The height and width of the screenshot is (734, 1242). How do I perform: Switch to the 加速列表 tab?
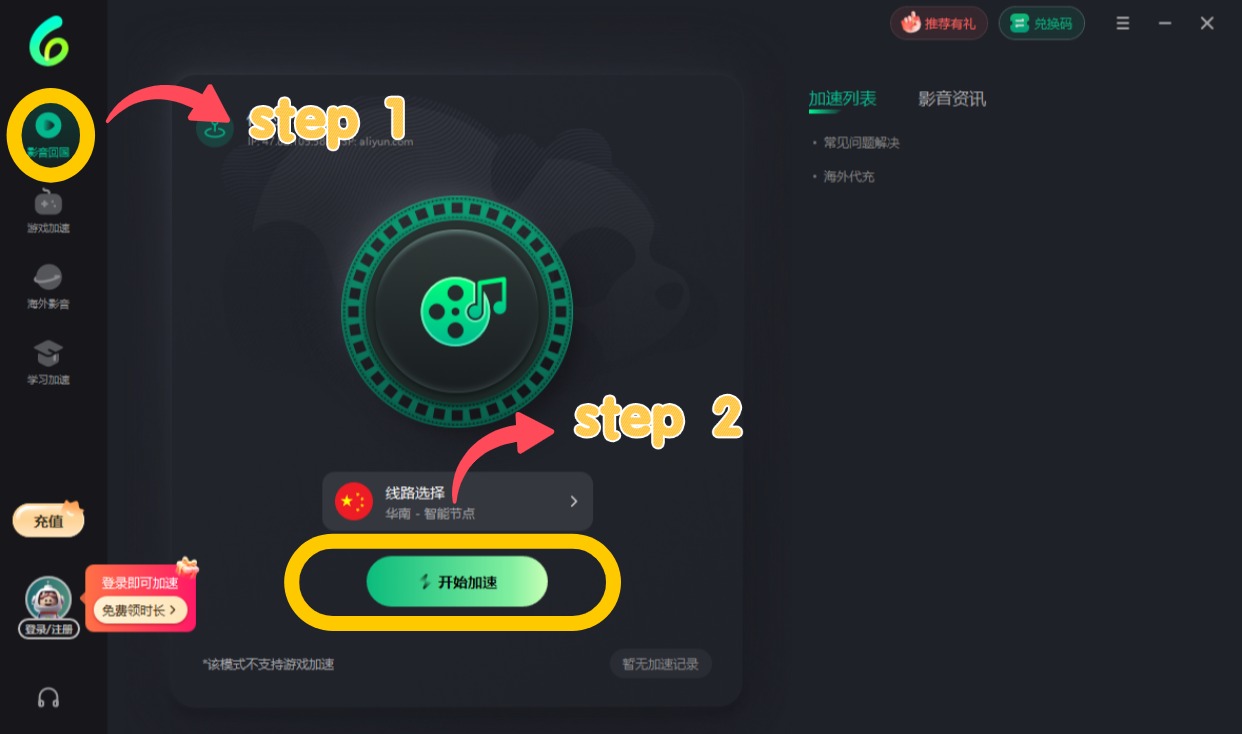pyautogui.click(x=842, y=98)
